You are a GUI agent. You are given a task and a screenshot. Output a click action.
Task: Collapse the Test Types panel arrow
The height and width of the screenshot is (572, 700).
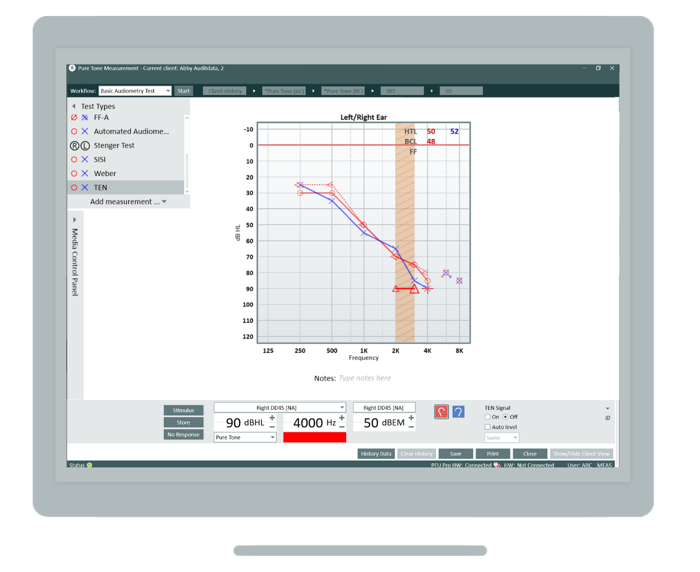click(73, 106)
